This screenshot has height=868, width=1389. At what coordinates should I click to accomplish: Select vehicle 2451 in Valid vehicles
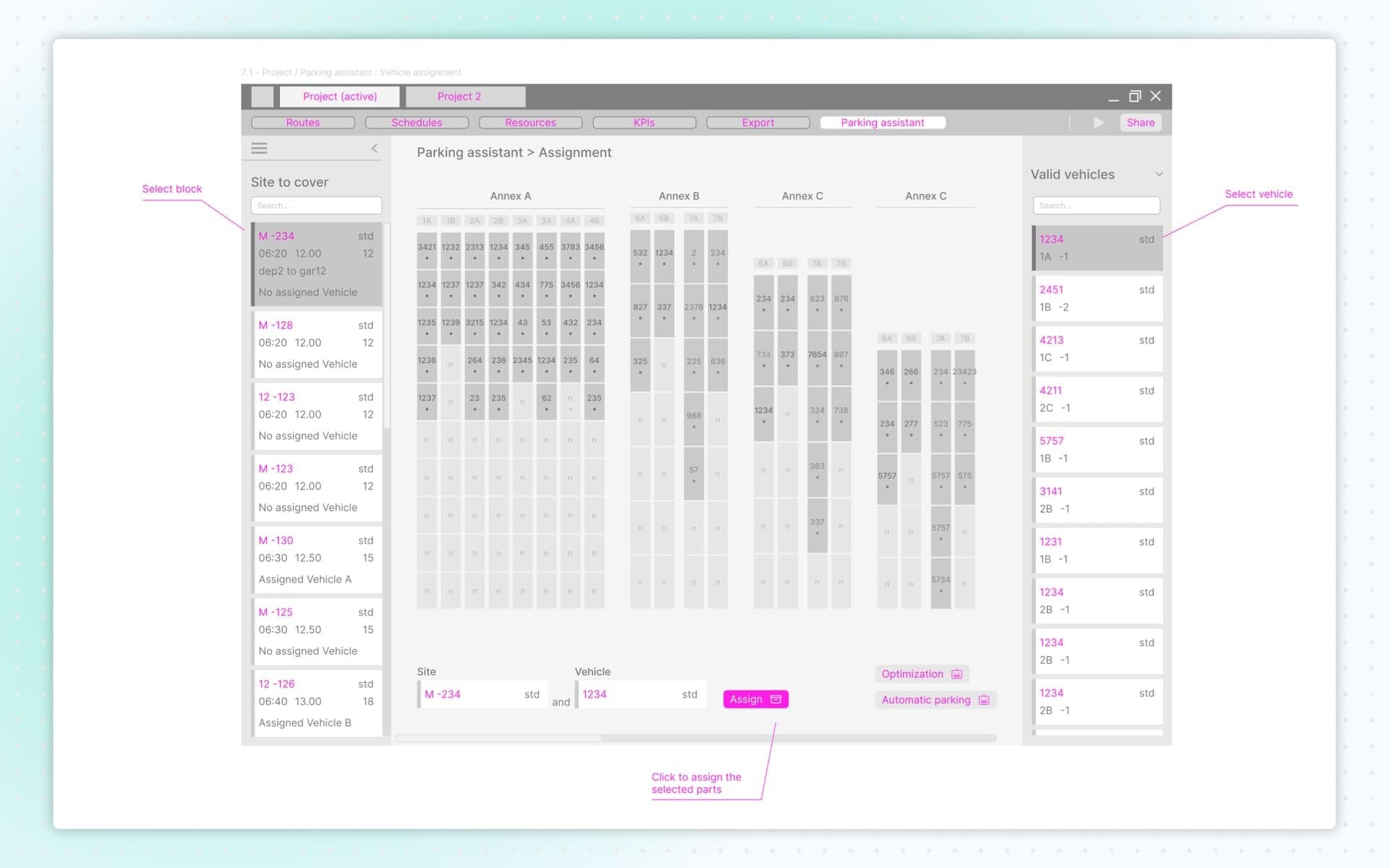(x=1097, y=298)
